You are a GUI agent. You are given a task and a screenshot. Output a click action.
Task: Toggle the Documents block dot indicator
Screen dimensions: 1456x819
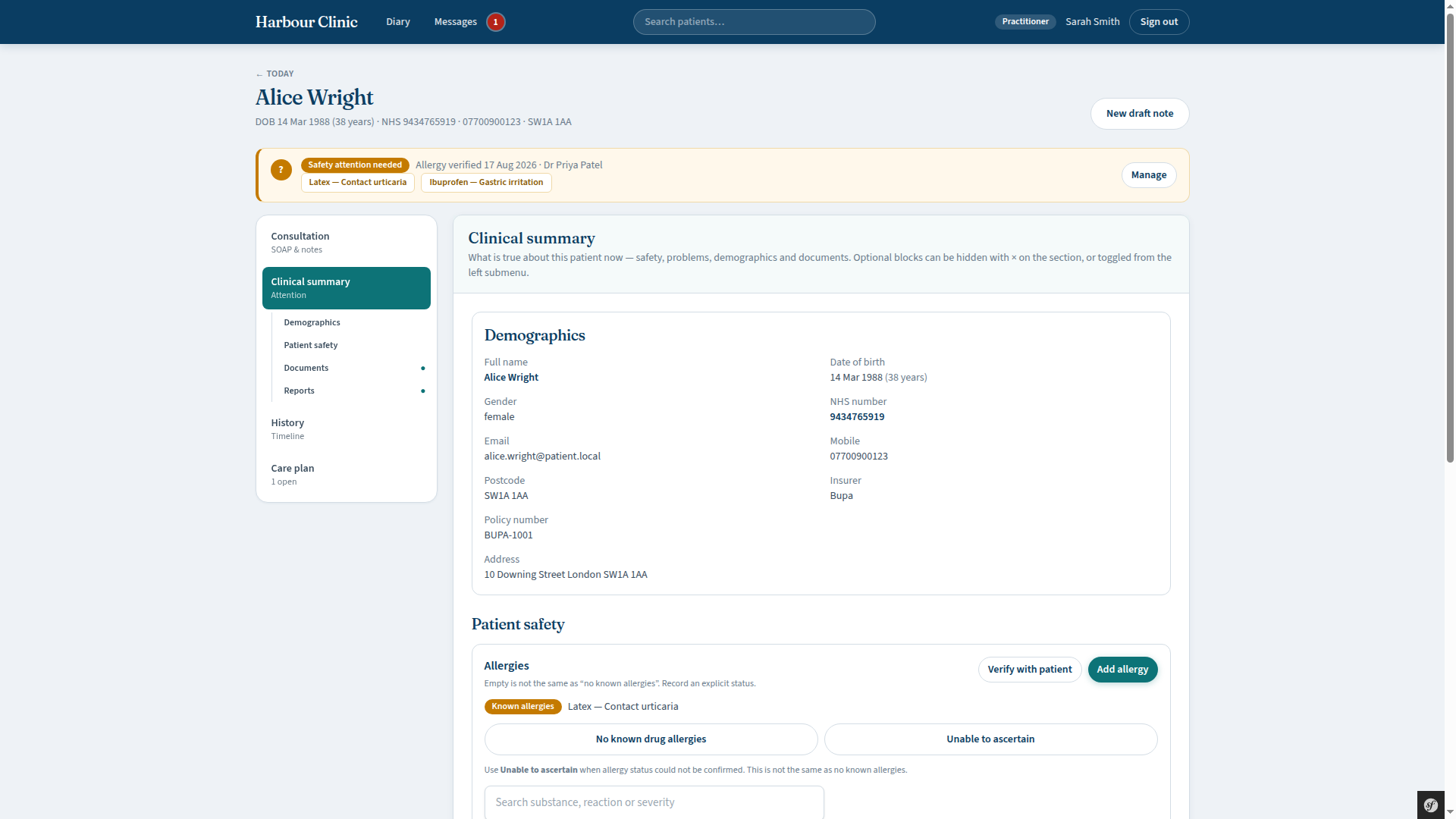422,369
